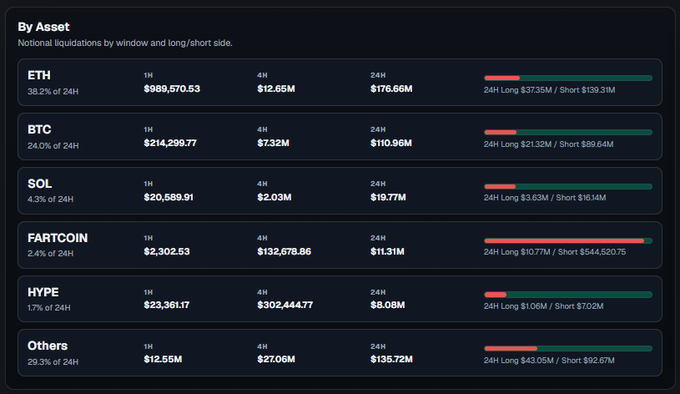Click the By Asset heading
This screenshot has width=680, height=394.
pos(43,27)
